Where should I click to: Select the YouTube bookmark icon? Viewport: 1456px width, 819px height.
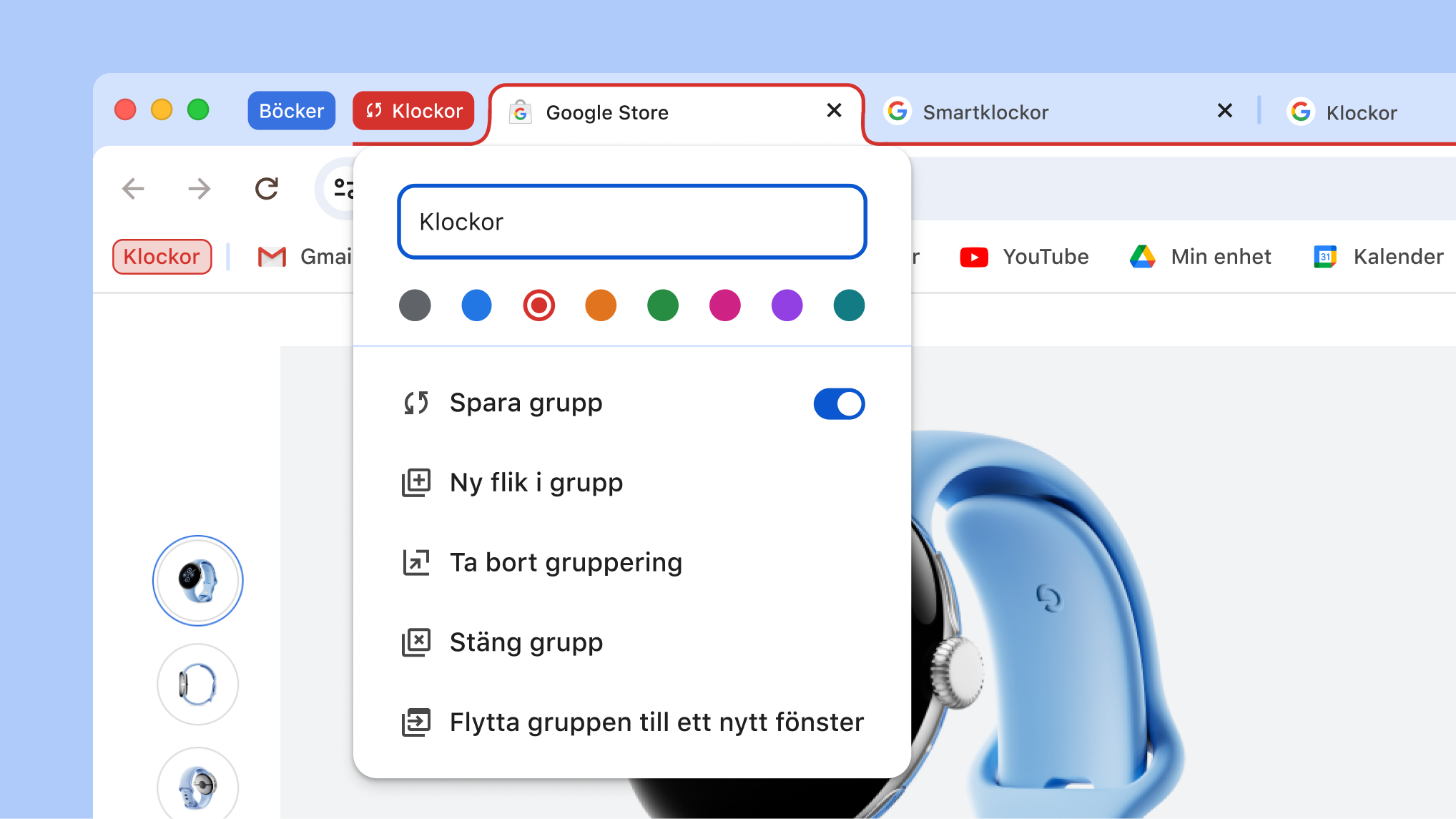[973, 257]
